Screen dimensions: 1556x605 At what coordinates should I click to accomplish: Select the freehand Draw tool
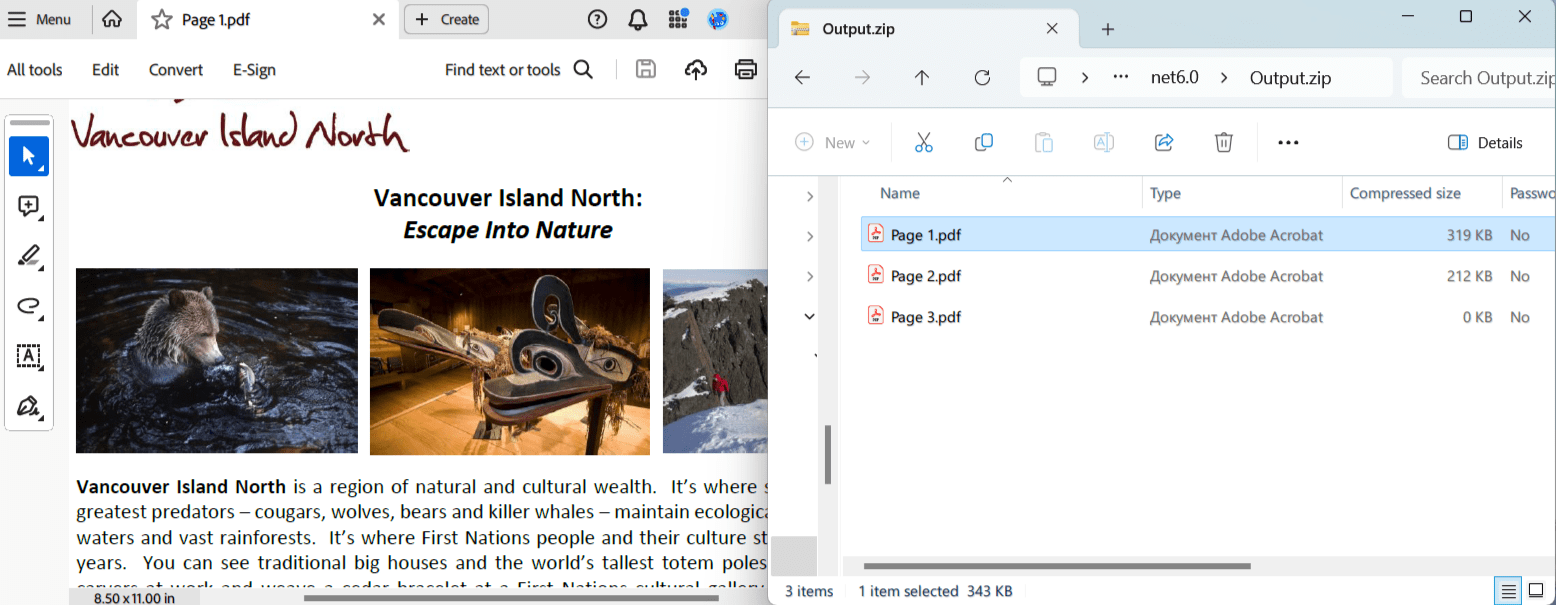click(x=29, y=307)
